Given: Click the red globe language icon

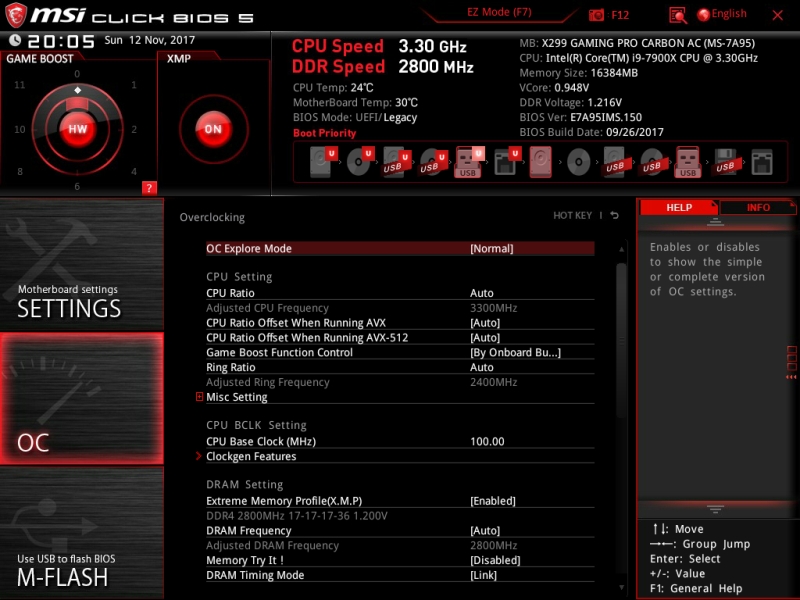Looking at the screenshot, I should (704, 15).
